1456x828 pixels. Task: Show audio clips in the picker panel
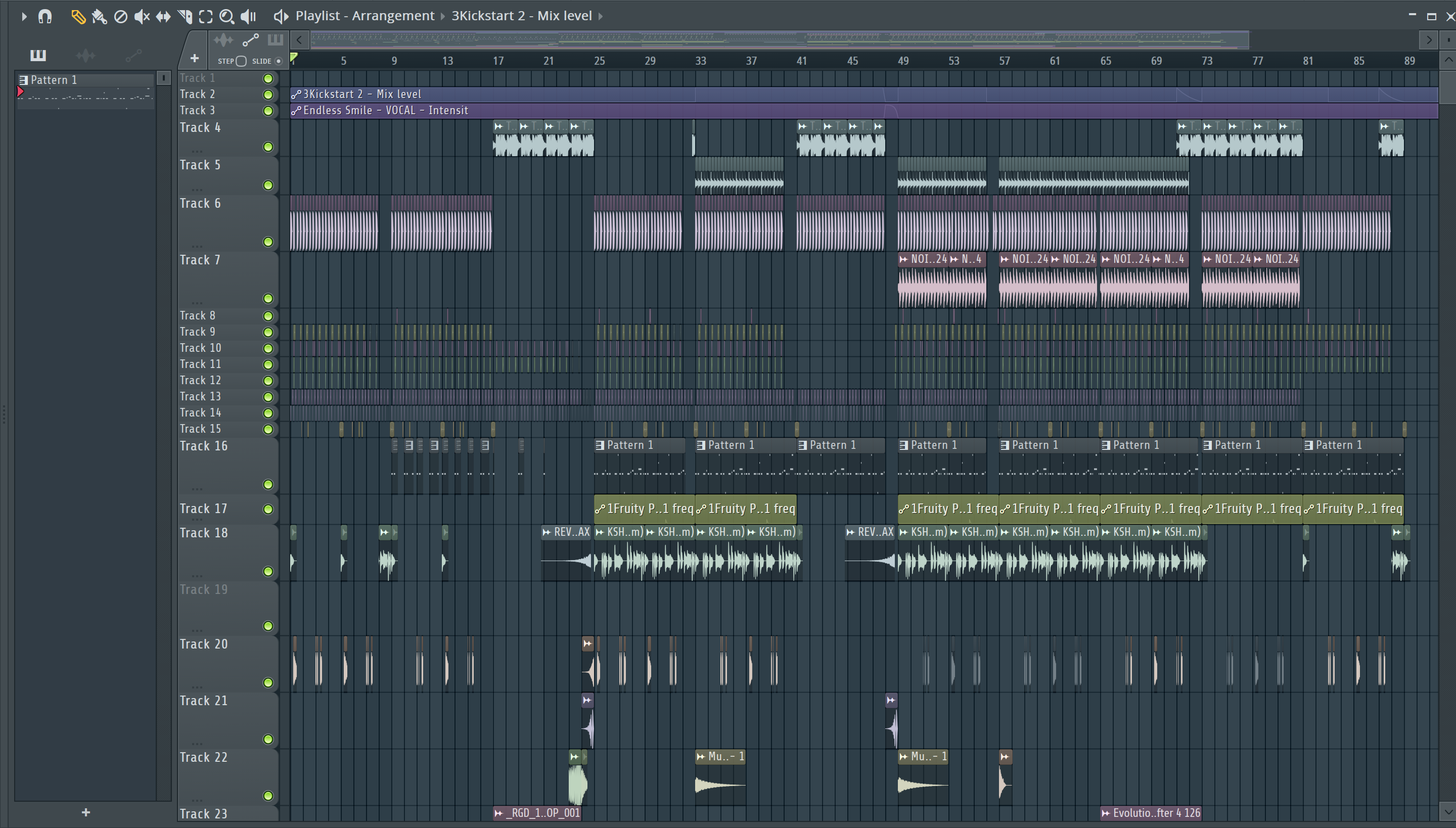pyautogui.click(x=85, y=55)
